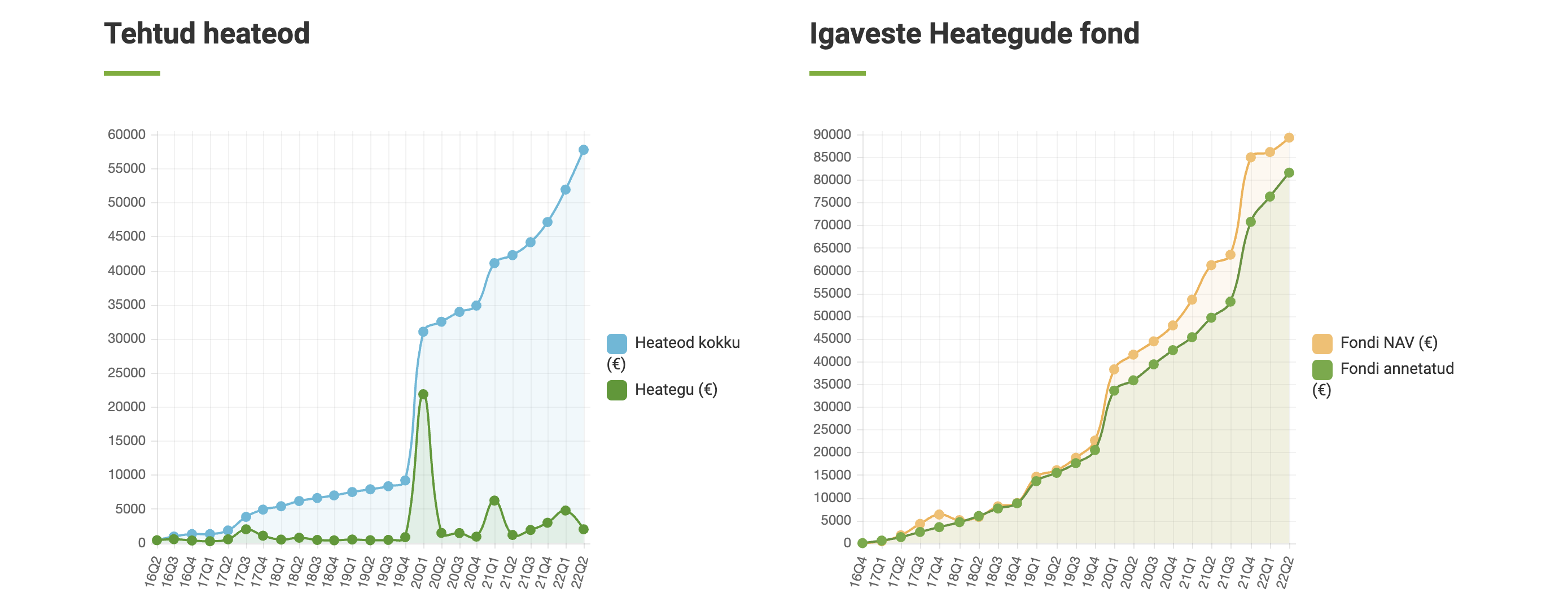Click the 22Q1 green Heategu point
This screenshot has width=1568, height=610.
(566, 511)
